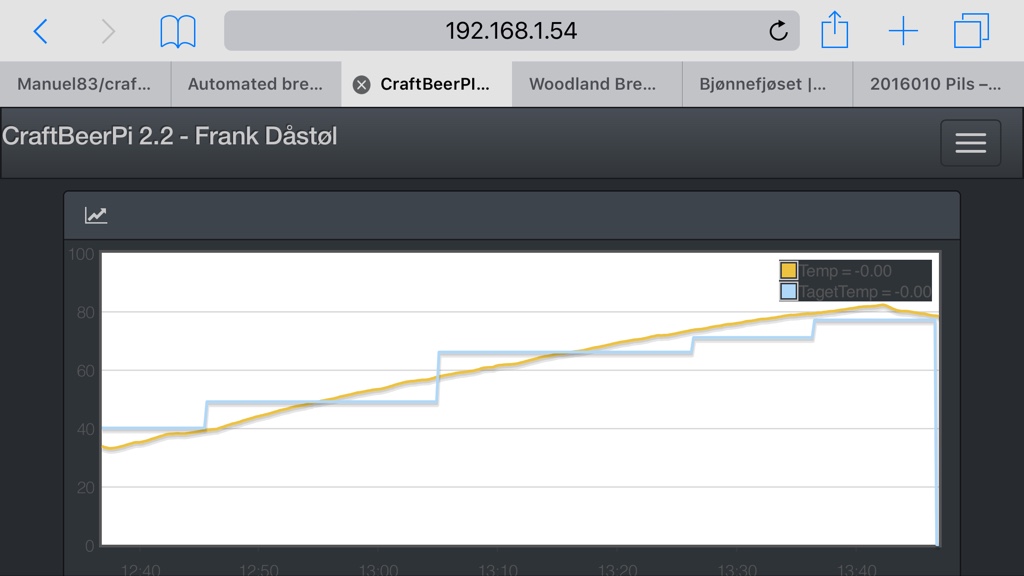Image resolution: width=1024 pixels, height=576 pixels.
Task: Switch to the Manuel83/craf... tab
Action: pyautogui.click(x=85, y=84)
